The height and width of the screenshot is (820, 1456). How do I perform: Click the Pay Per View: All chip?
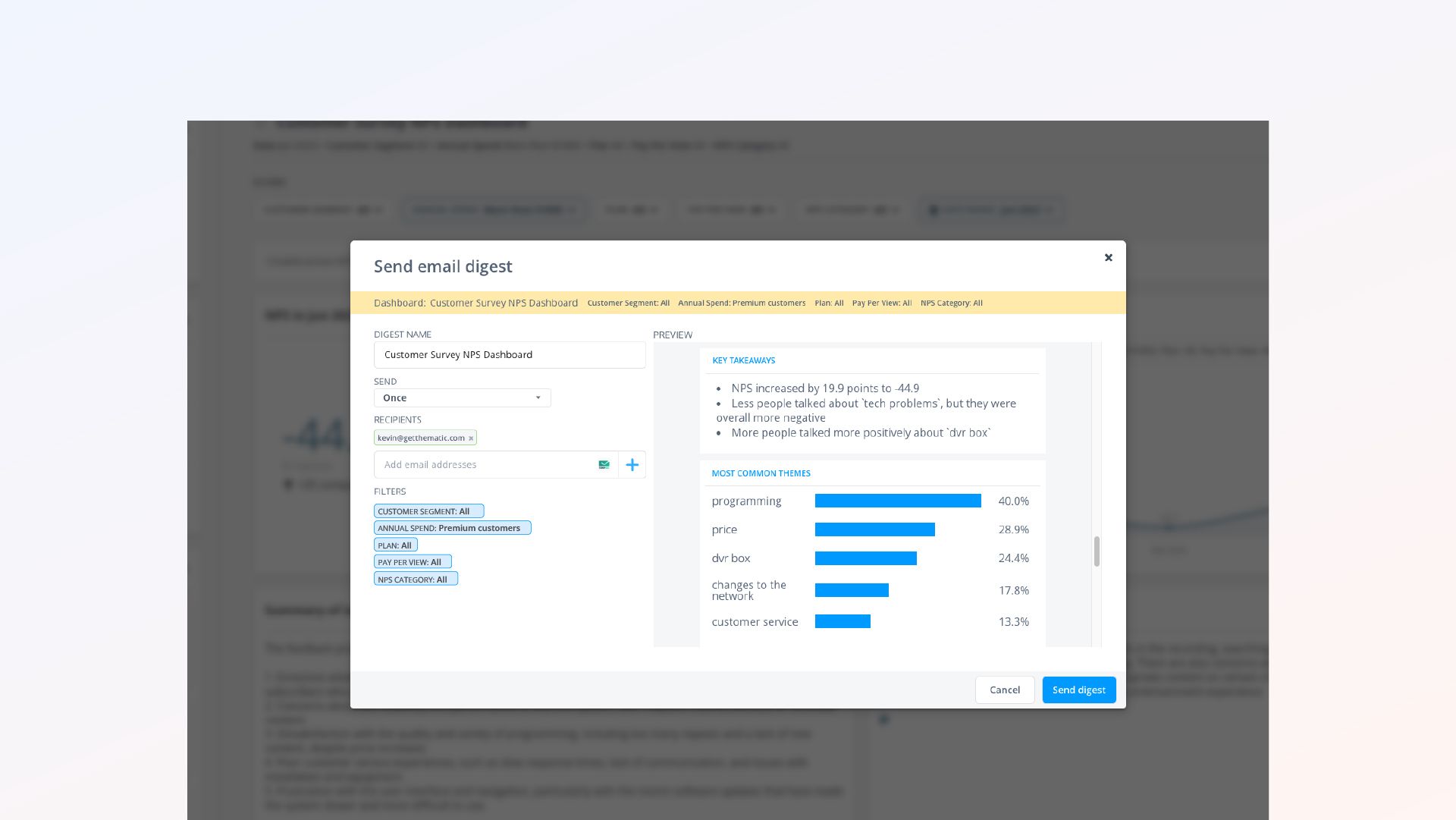[413, 562]
